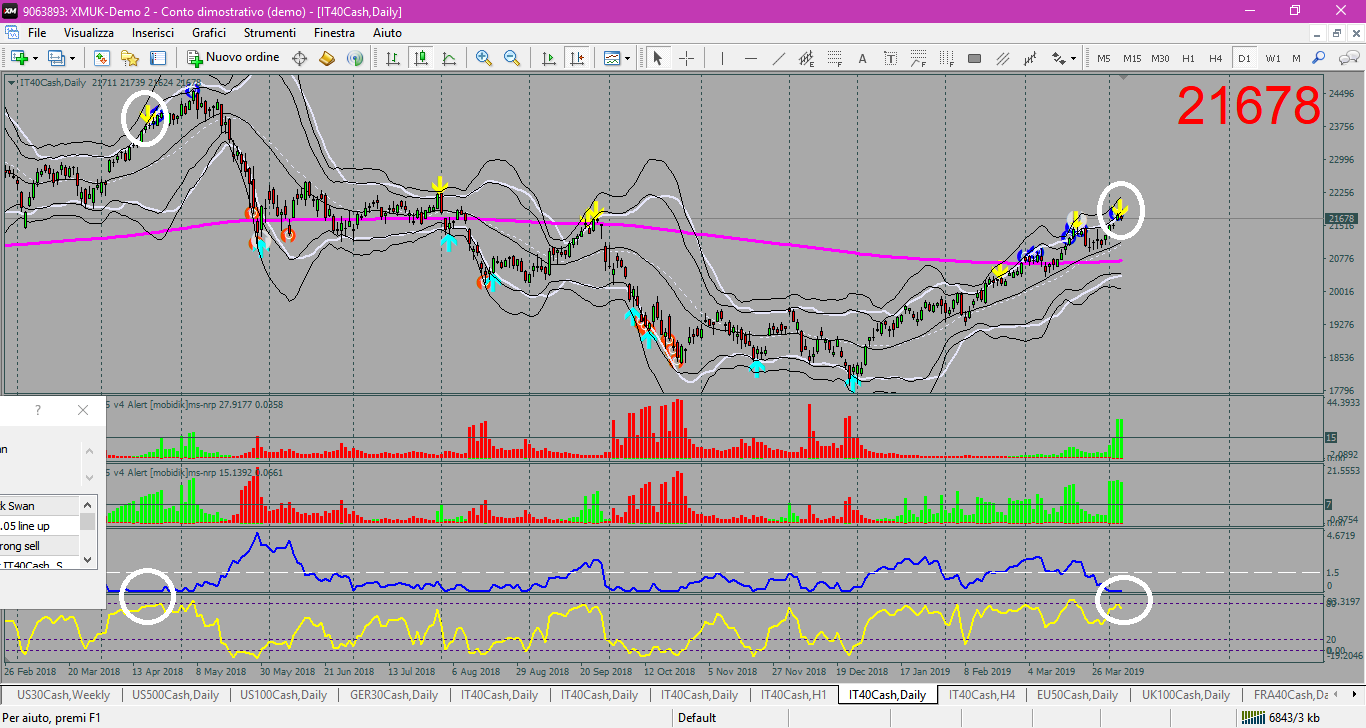Viewport: 1366px width, 728px height.
Task: Open the indicators list dropdown
Action: coord(616,58)
